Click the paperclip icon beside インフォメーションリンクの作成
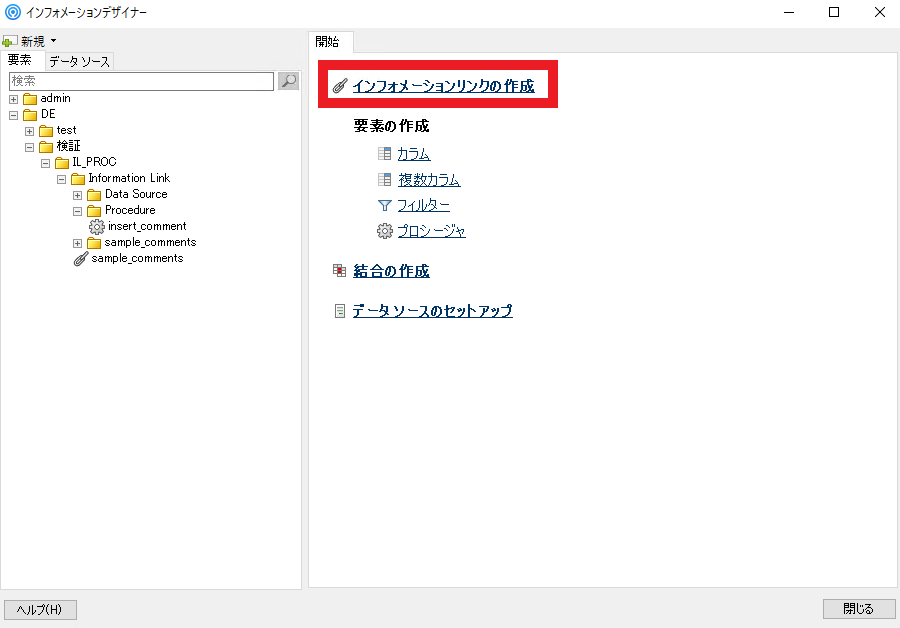 [340, 86]
